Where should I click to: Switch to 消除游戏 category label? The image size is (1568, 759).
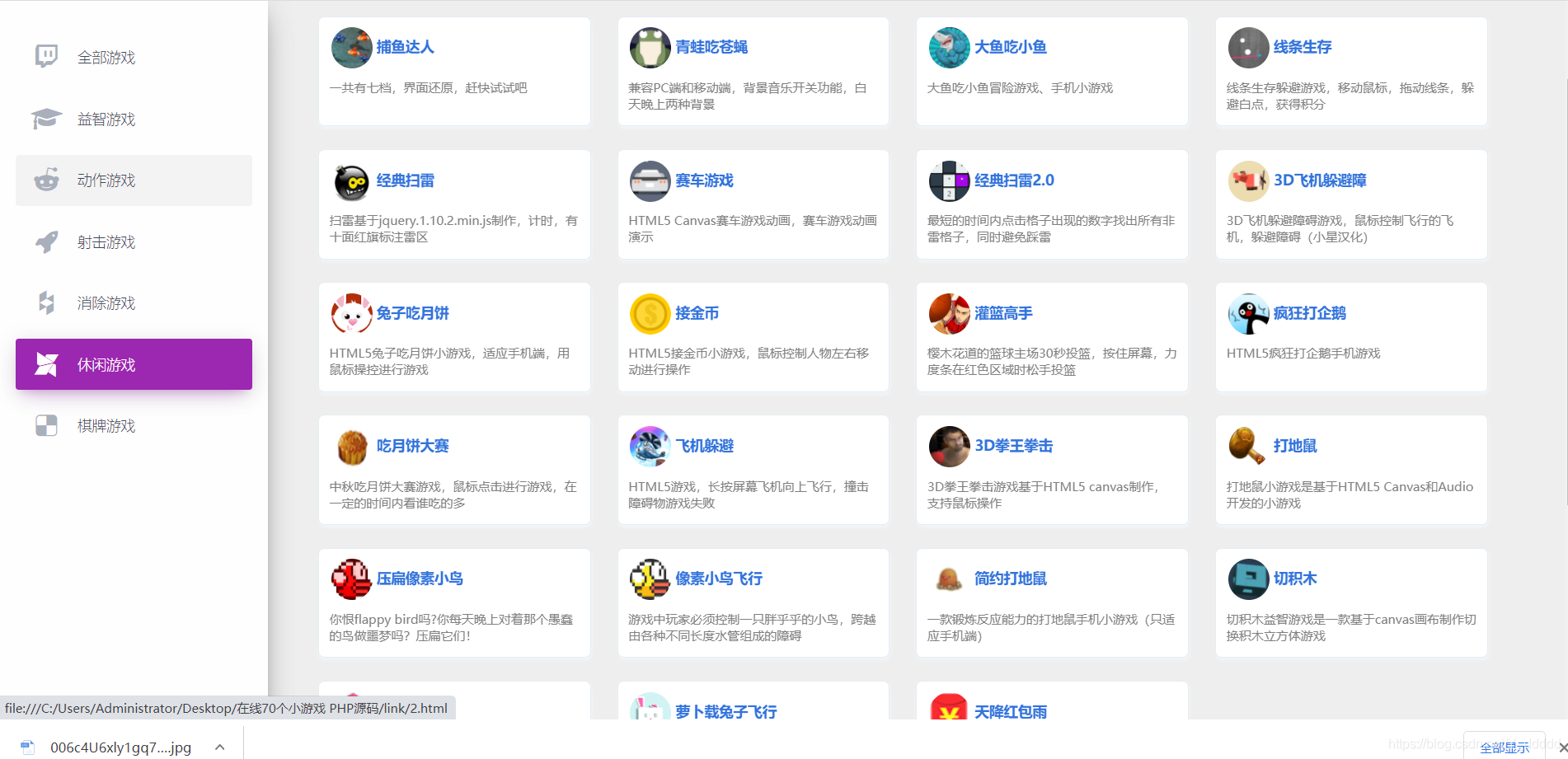[106, 303]
